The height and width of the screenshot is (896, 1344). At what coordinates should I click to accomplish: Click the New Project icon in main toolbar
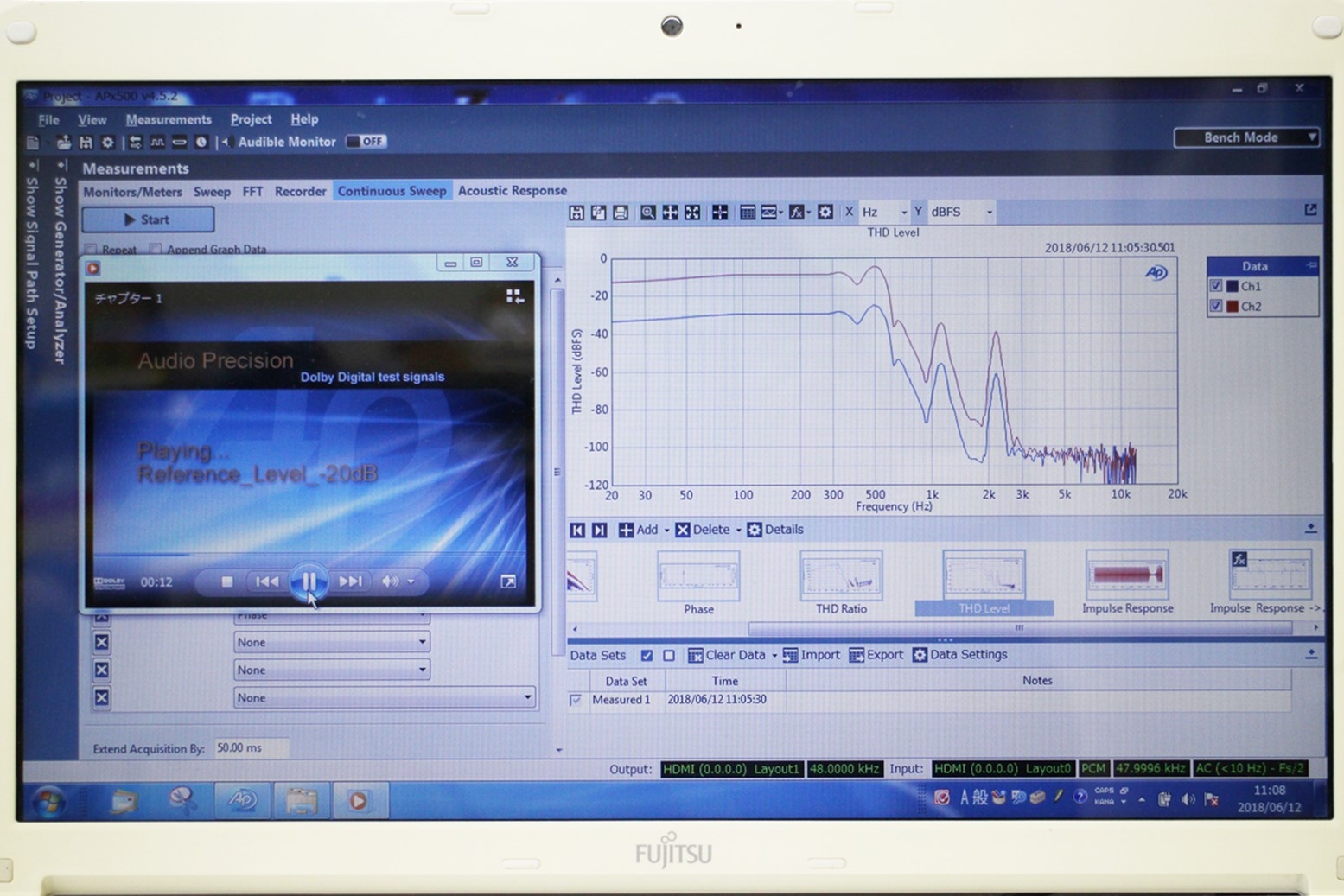click(x=33, y=143)
